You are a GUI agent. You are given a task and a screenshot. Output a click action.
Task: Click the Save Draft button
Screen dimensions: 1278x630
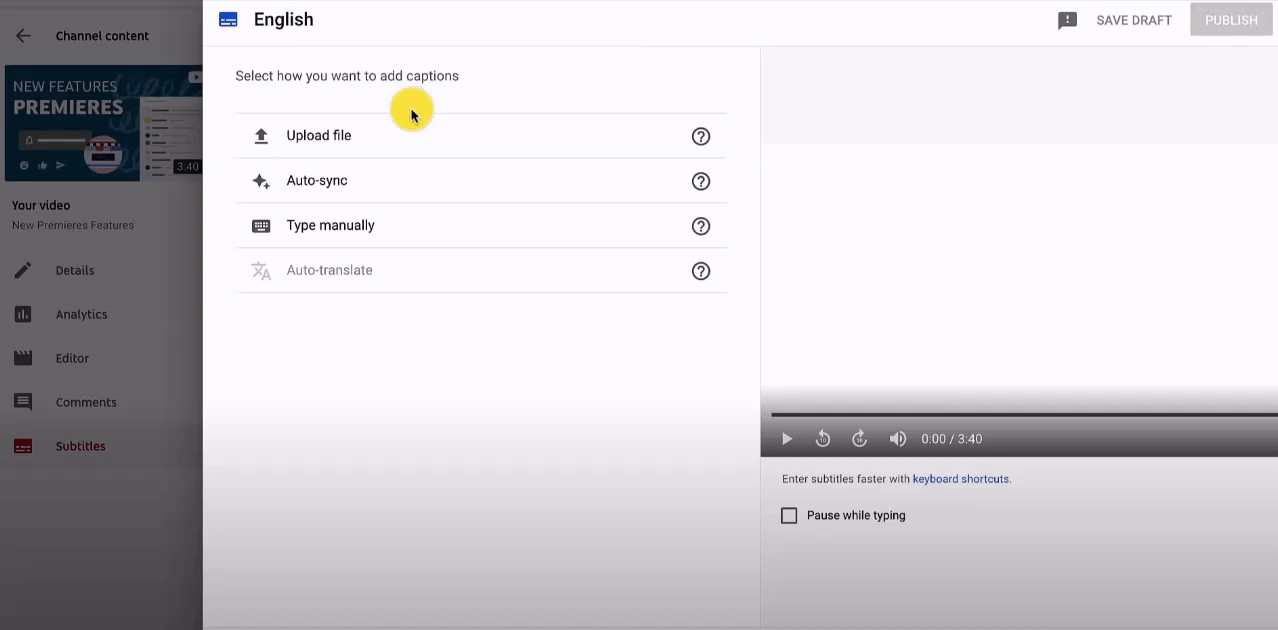tap(1134, 20)
